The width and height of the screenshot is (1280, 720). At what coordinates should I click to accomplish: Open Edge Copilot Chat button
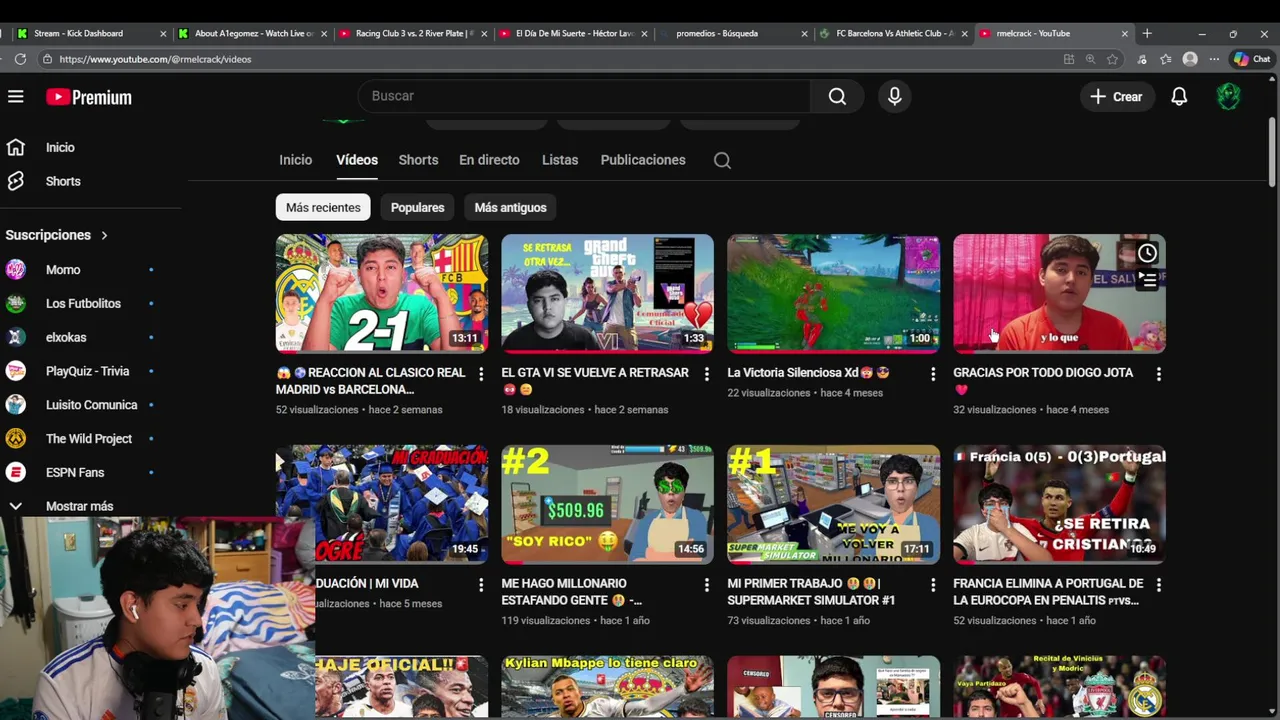pos(1252,59)
